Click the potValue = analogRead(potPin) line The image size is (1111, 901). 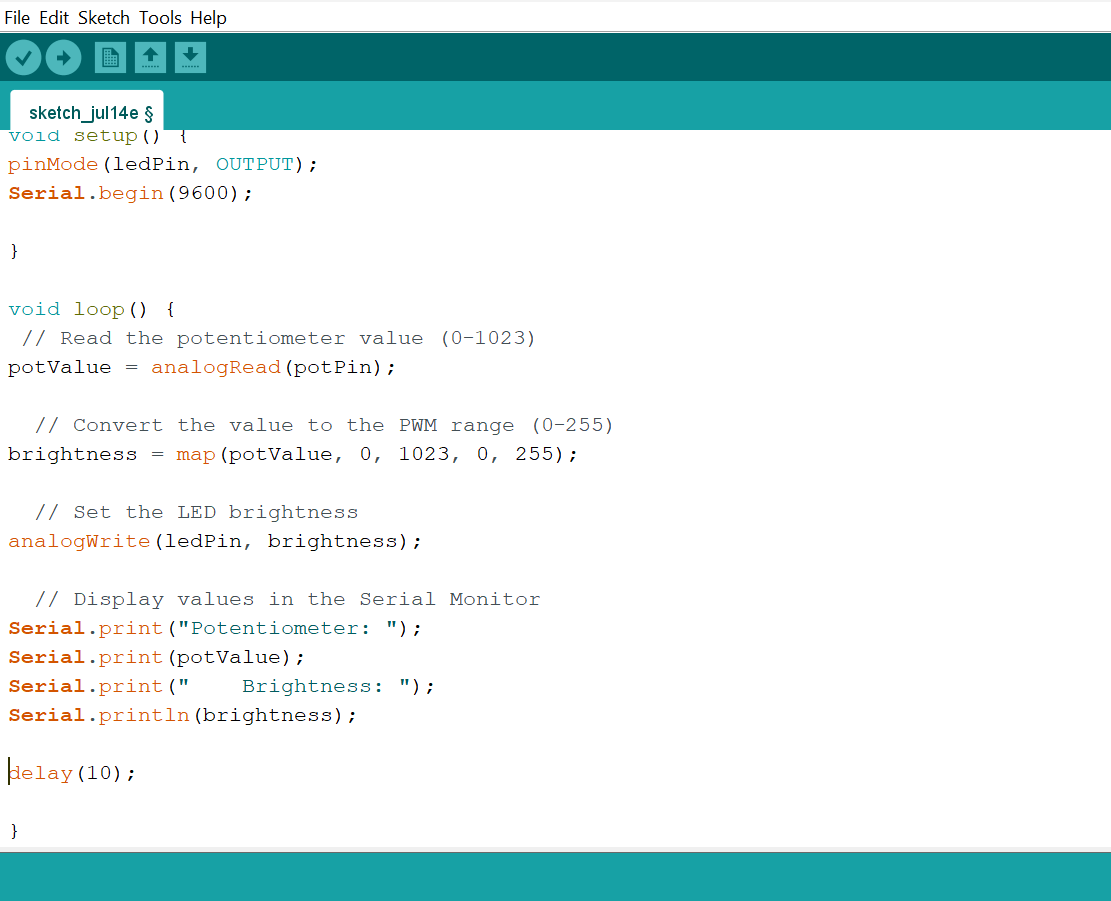201,368
